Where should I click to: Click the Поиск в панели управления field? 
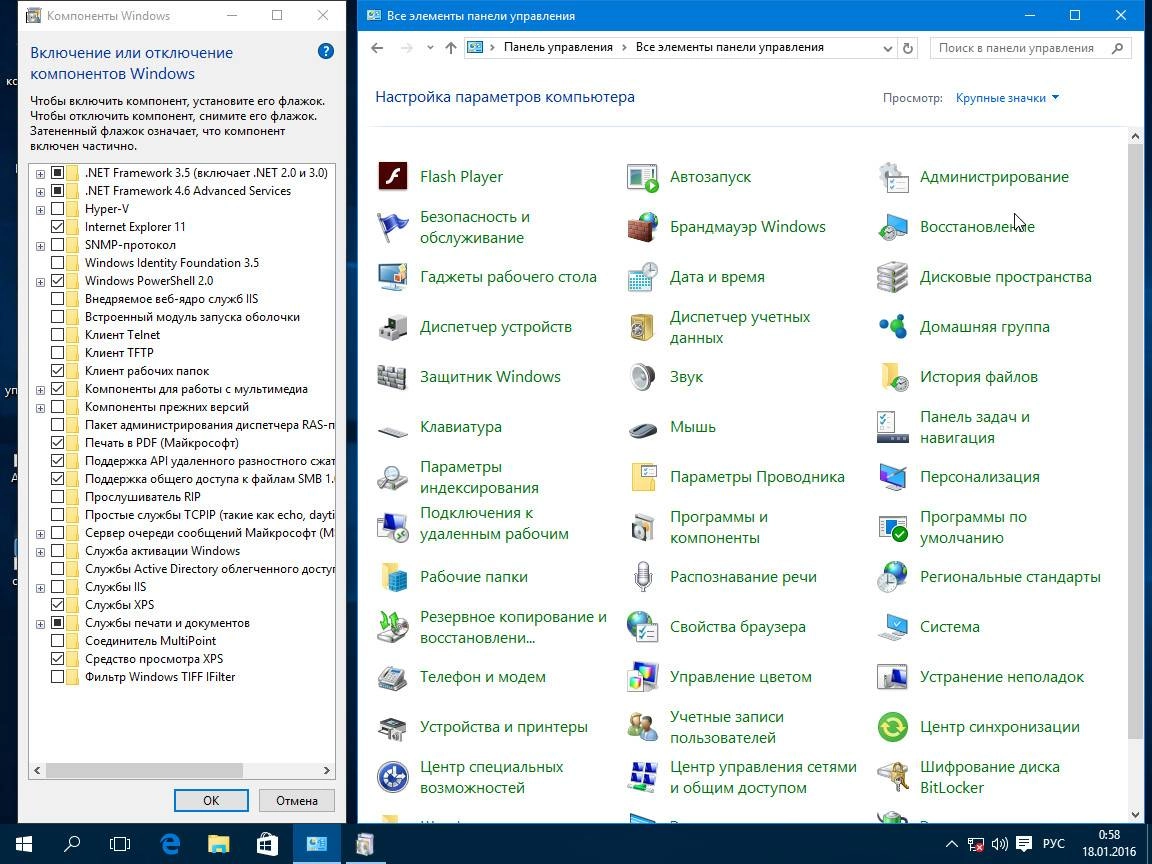[x=1031, y=48]
